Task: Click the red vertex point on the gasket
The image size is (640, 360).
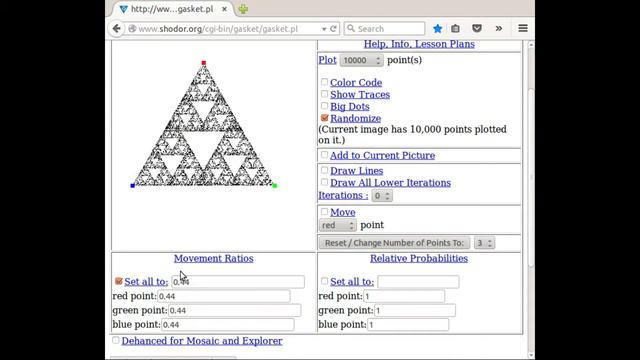Action: coord(204,63)
